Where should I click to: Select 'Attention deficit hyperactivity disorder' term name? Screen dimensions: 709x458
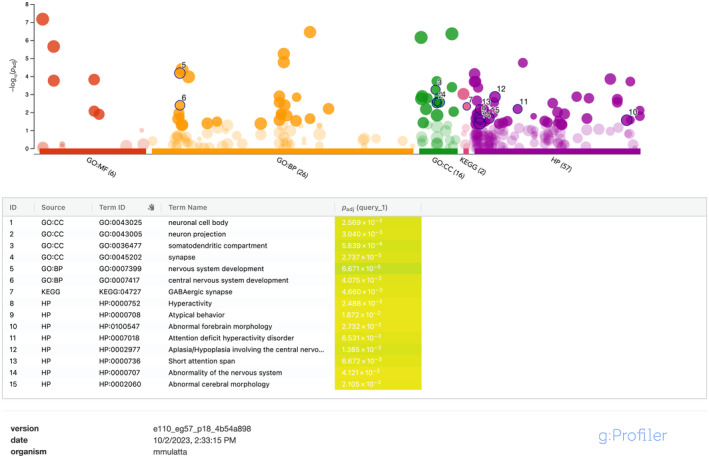click(x=231, y=338)
